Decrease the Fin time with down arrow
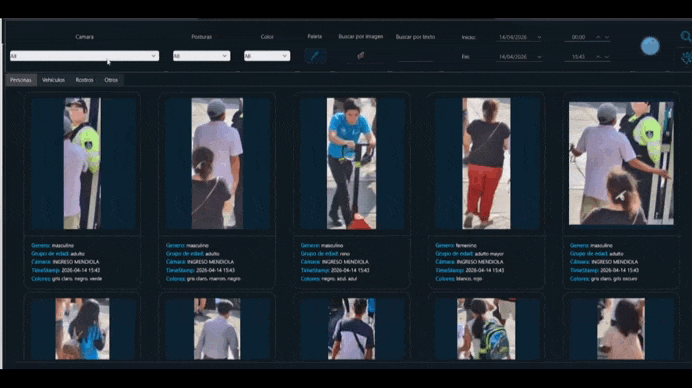Screen dimensions: 692x388 pyautogui.click(x=607, y=57)
